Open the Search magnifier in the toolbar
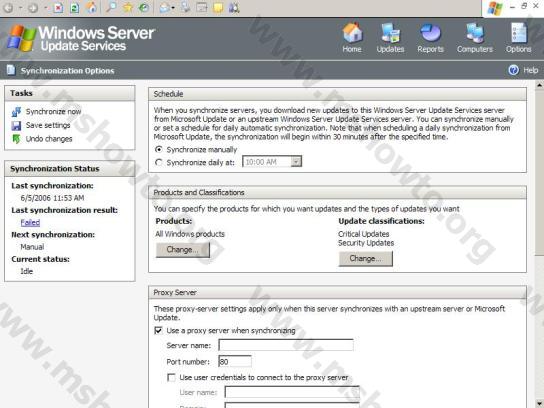Viewport: 544px width, 408px height. coord(111,7)
